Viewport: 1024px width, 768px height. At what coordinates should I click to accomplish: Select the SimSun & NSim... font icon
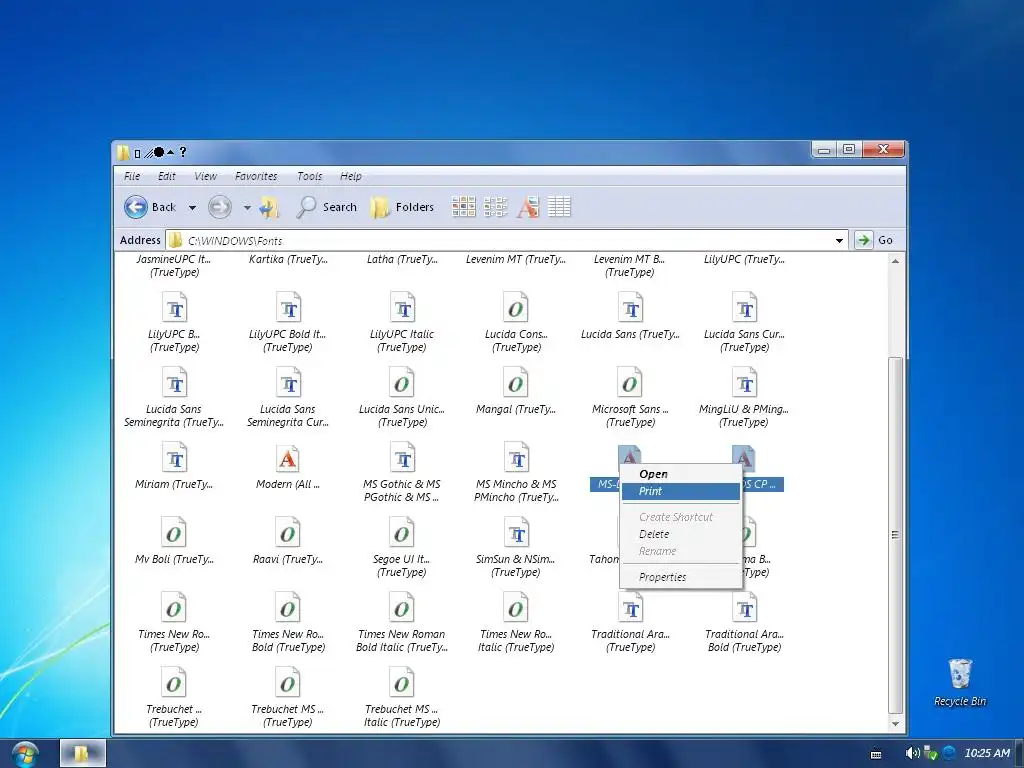tap(515, 532)
